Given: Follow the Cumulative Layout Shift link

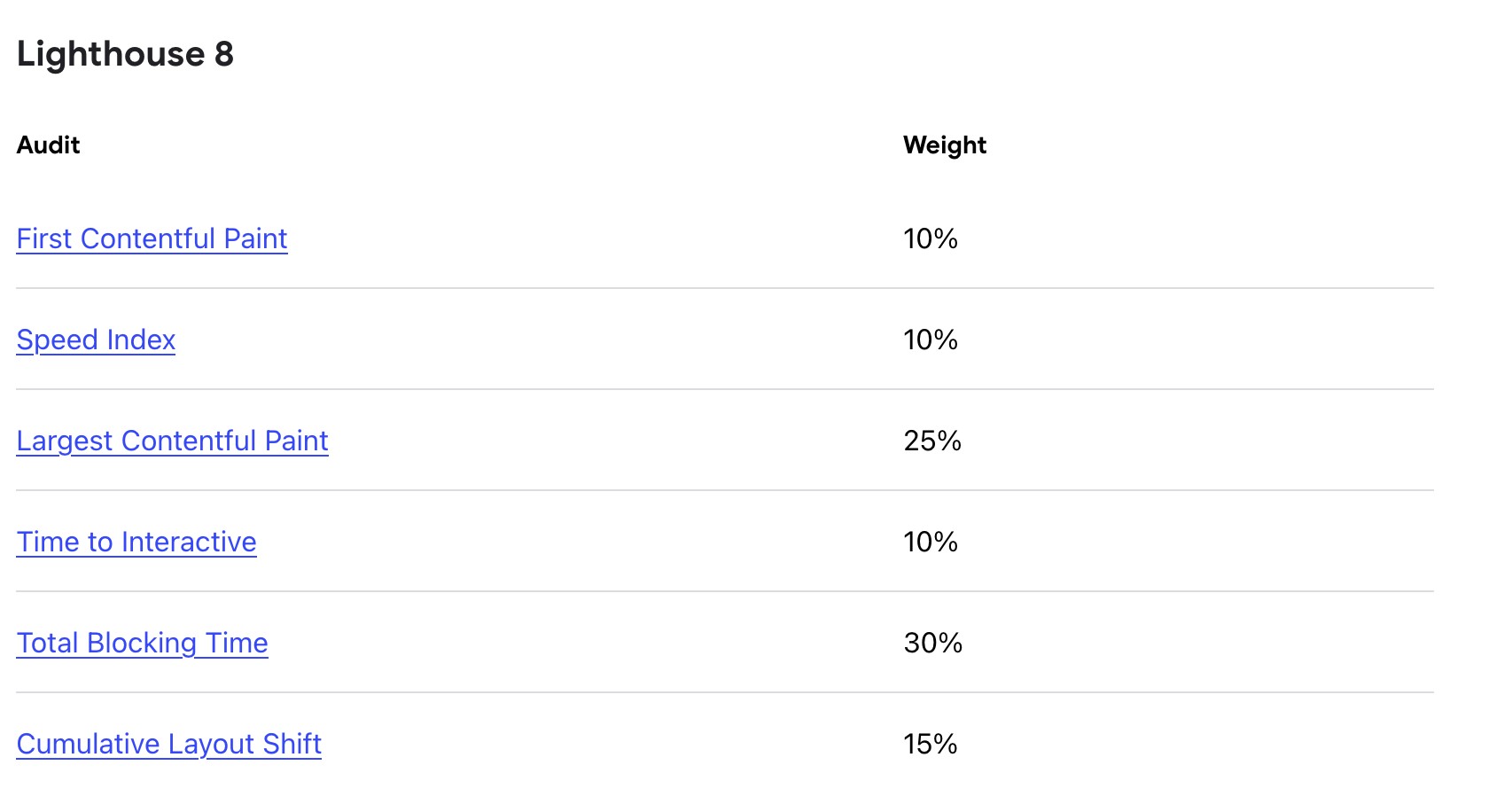Looking at the screenshot, I should (168, 744).
